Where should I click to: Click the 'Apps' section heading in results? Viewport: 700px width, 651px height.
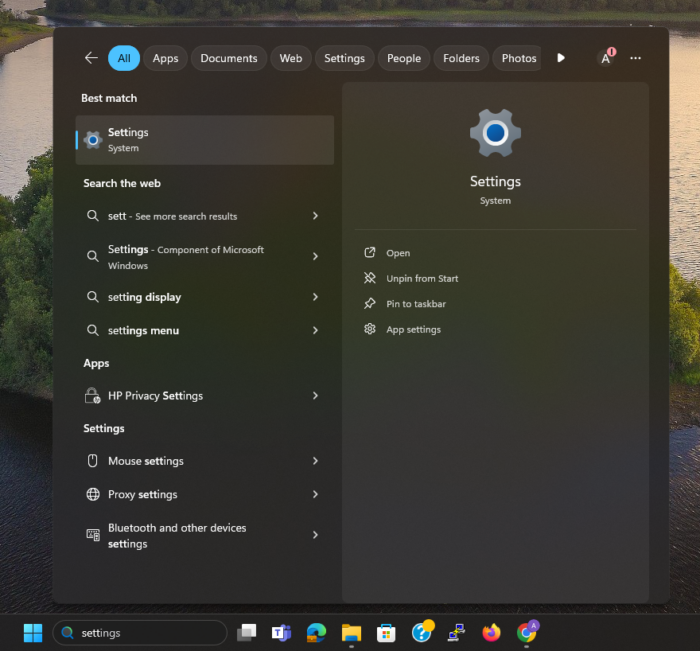tap(96, 363)
